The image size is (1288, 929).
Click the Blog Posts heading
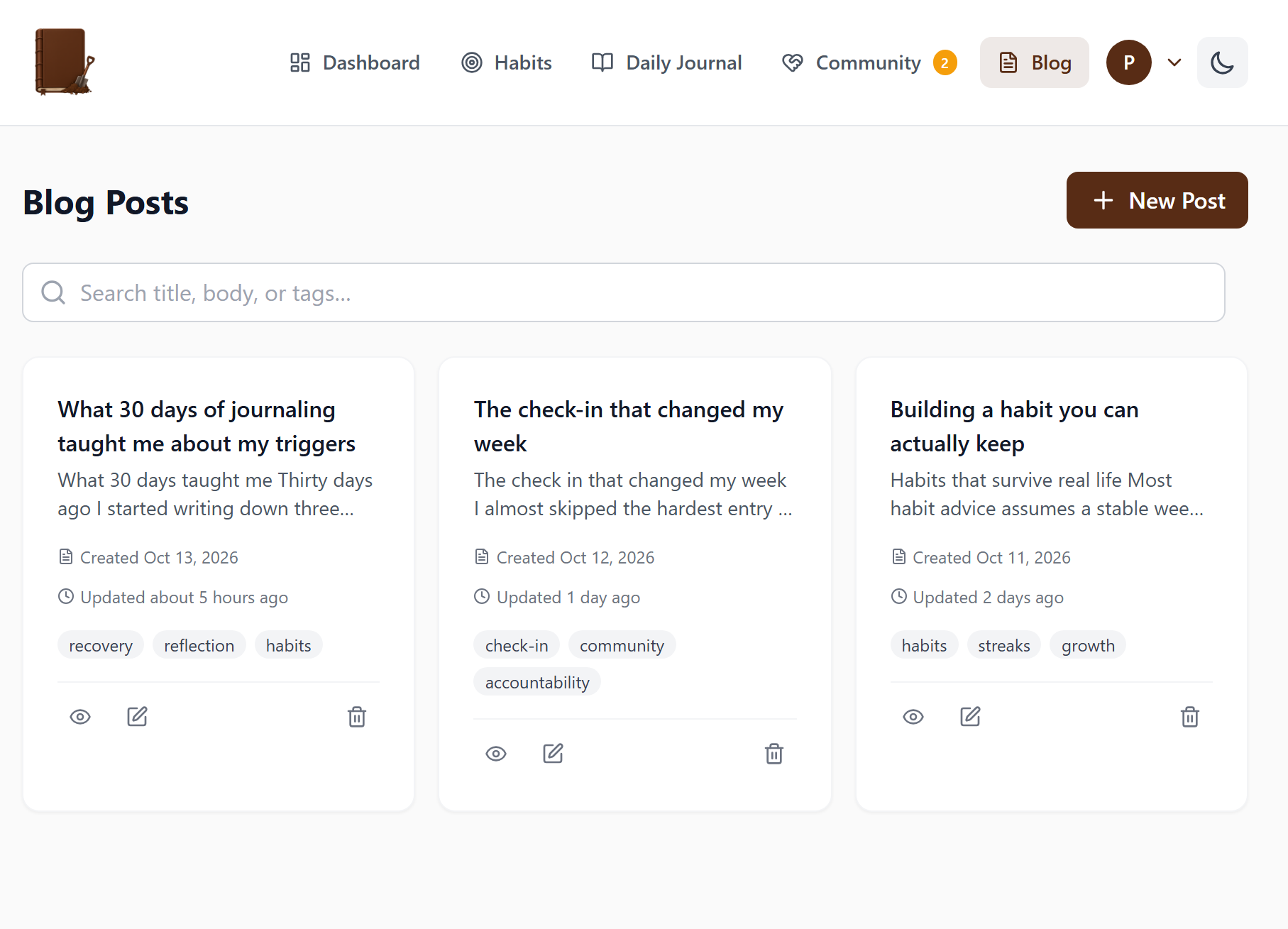(x=106, y=202)
